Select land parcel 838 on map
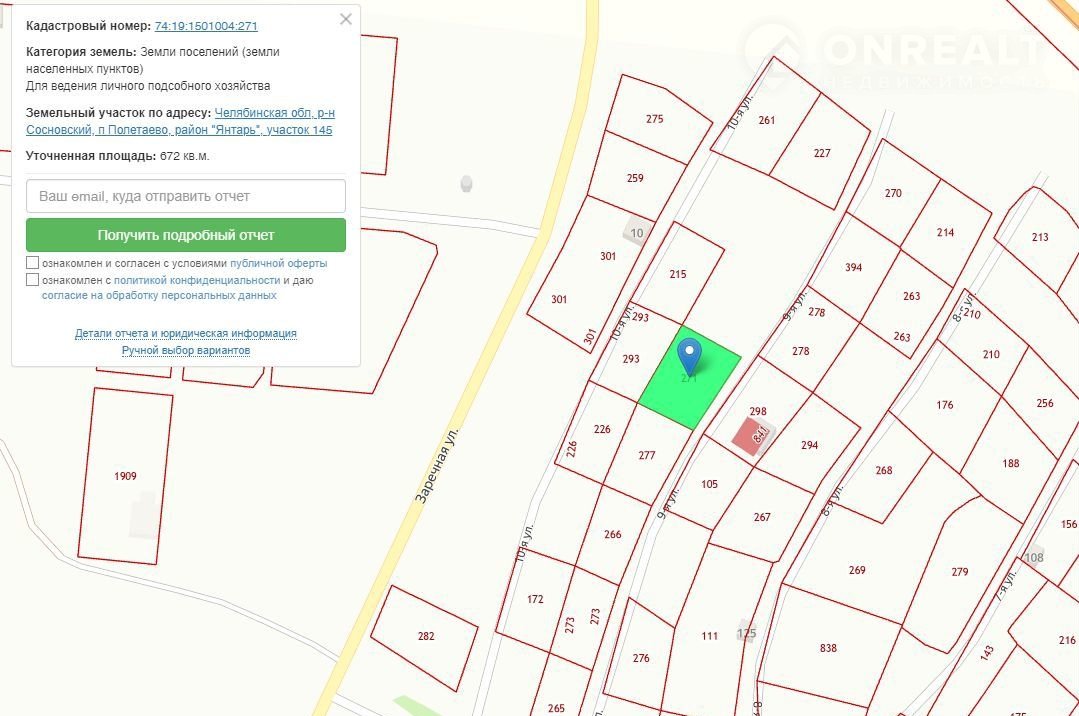The image size is (1079, 716). [x=828, y=648]
